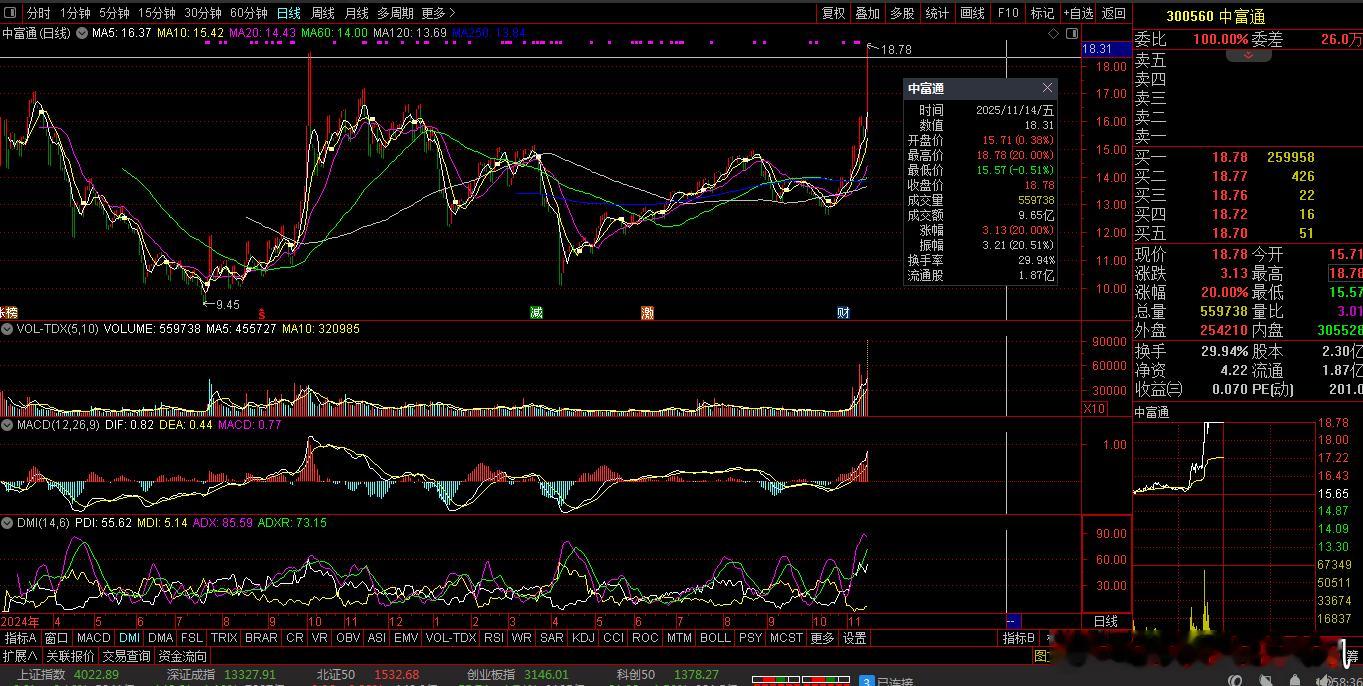
Task: Switch to the 月线 monthly chart tab
Action: click(356, 13)
